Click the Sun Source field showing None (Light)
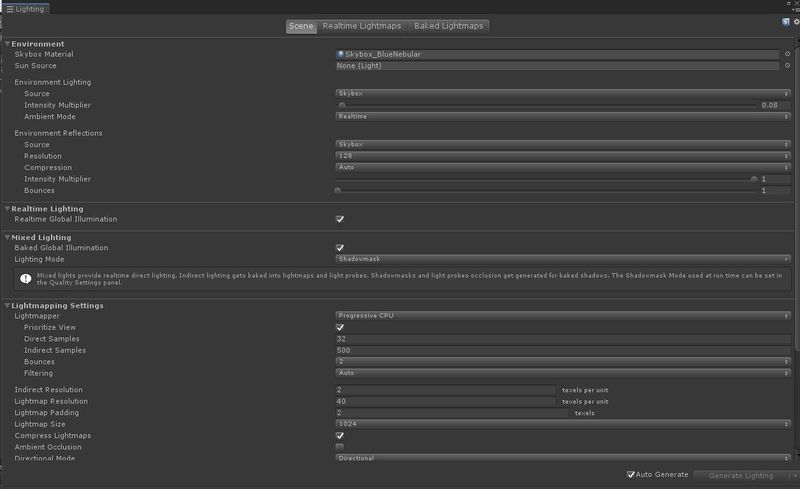Image resolution: width=800 pixels, height=489 pixels. tap(557, 66)
